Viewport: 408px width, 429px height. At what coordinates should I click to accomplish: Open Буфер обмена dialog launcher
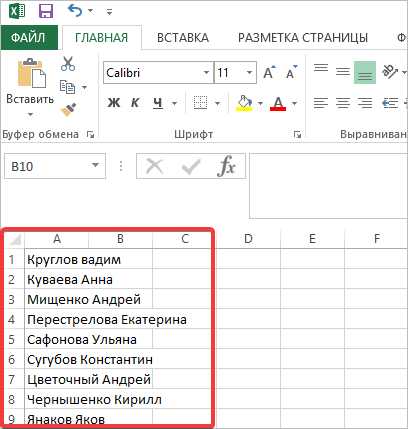(91, 135)
